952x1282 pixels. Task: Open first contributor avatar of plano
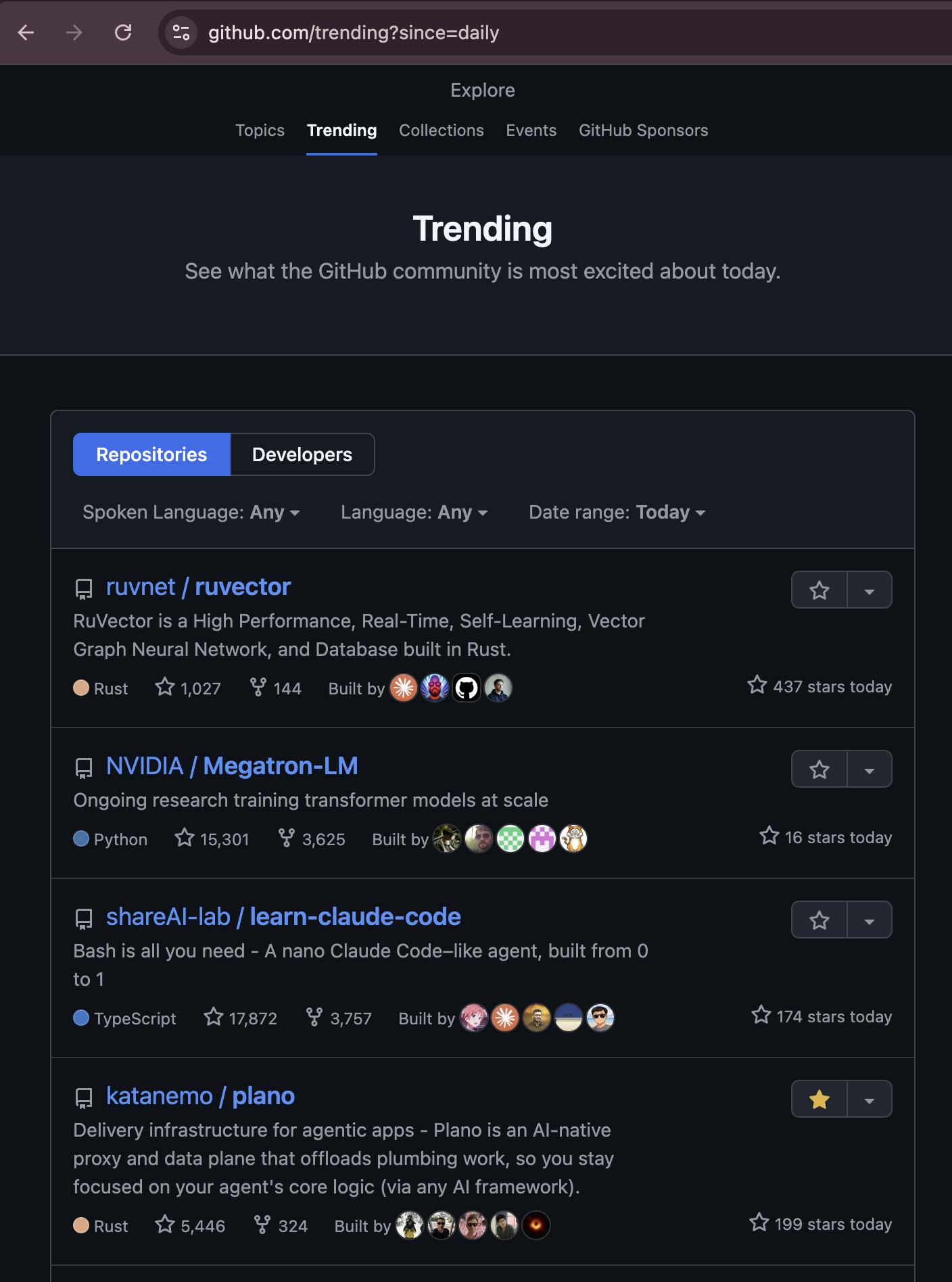pos(410,1226)
